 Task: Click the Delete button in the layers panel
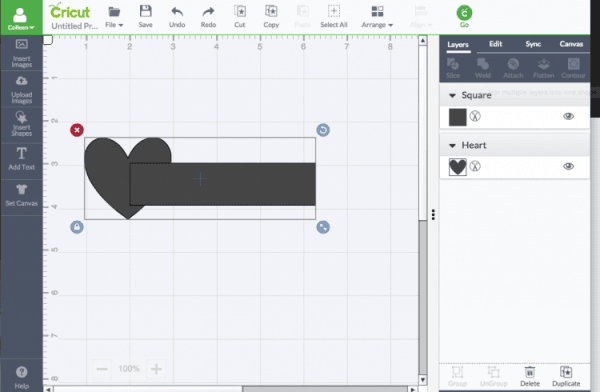click(x=530, y=376)
